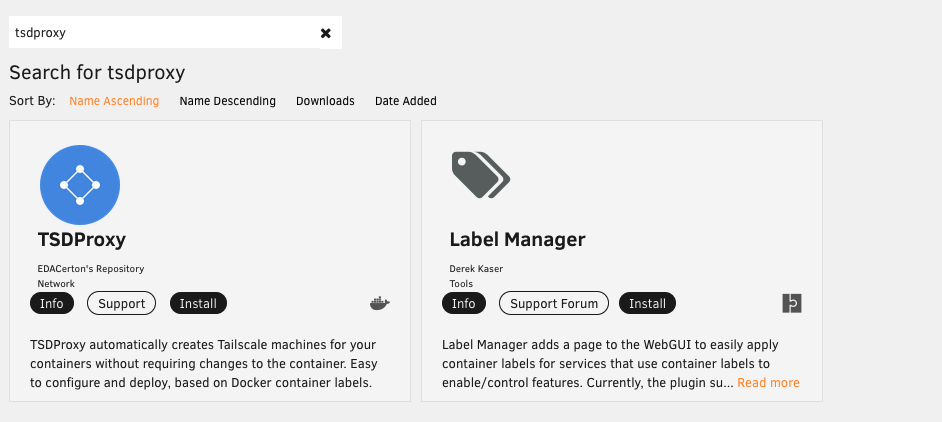Select EDACerton's Repository author label
Viewport: 942px width, 422px height.
pos(91,268)
